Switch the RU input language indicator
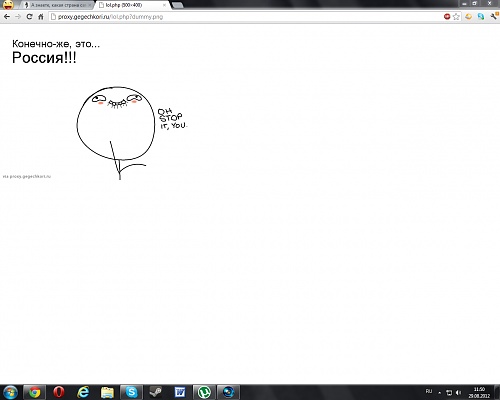The width and height of the screenshot is (500, 400). (x=429, y=391)
